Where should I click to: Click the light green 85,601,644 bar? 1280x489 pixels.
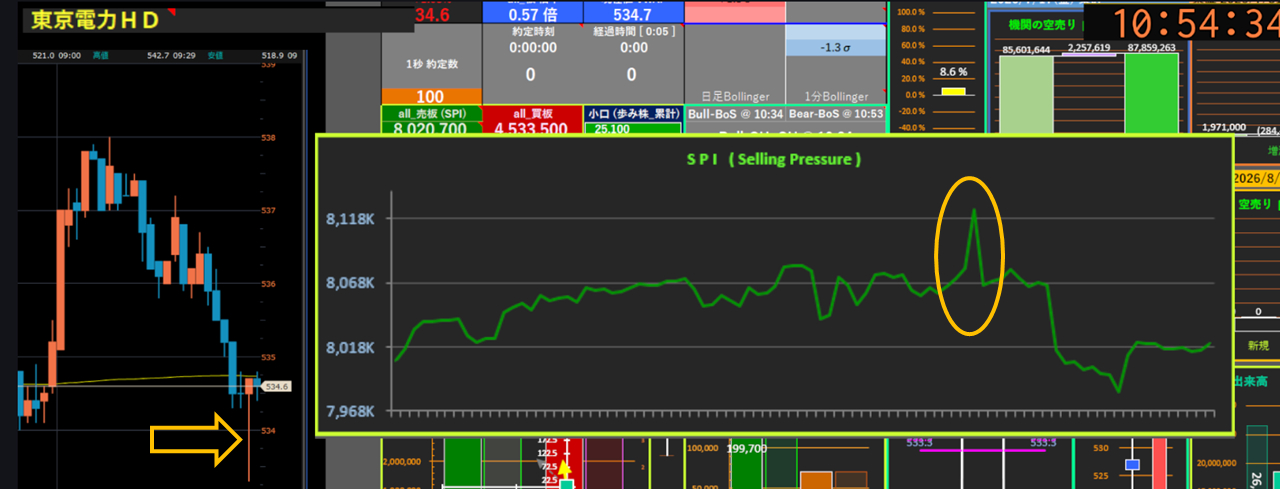[1026, 93]
